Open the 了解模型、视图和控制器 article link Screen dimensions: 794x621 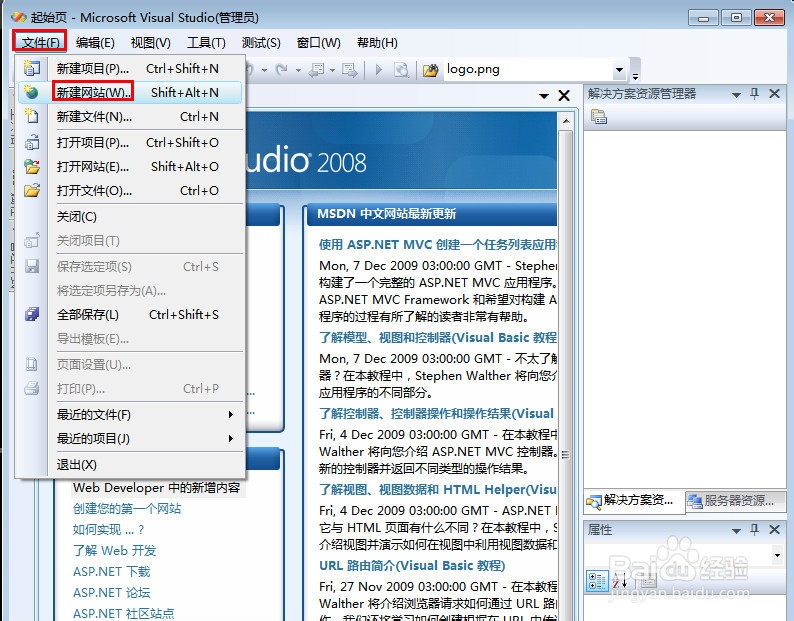pyautogui.click(x=437, y=337)
